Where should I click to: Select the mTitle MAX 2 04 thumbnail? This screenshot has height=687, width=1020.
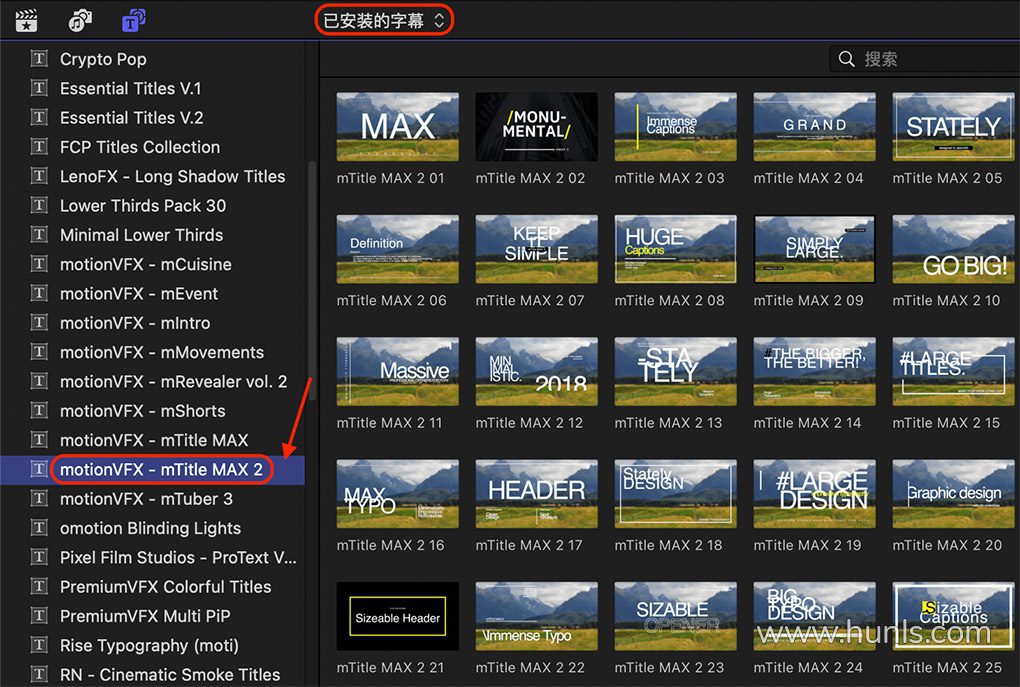pos(814,127)
